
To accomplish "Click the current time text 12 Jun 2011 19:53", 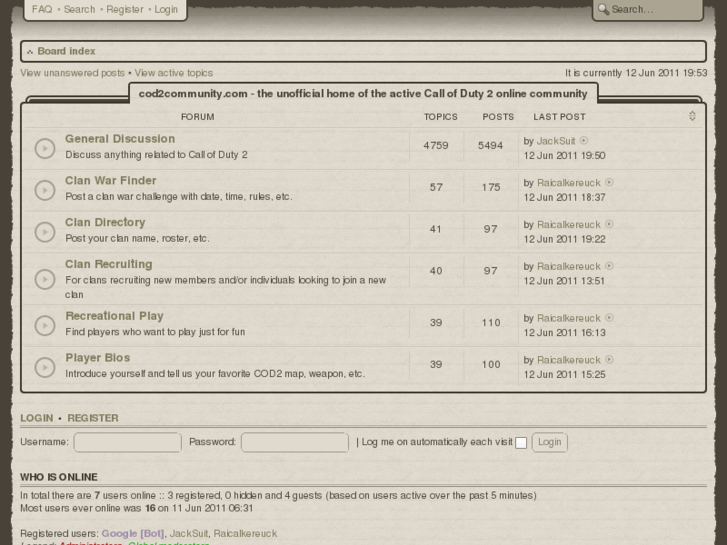I will click(666, 73).
